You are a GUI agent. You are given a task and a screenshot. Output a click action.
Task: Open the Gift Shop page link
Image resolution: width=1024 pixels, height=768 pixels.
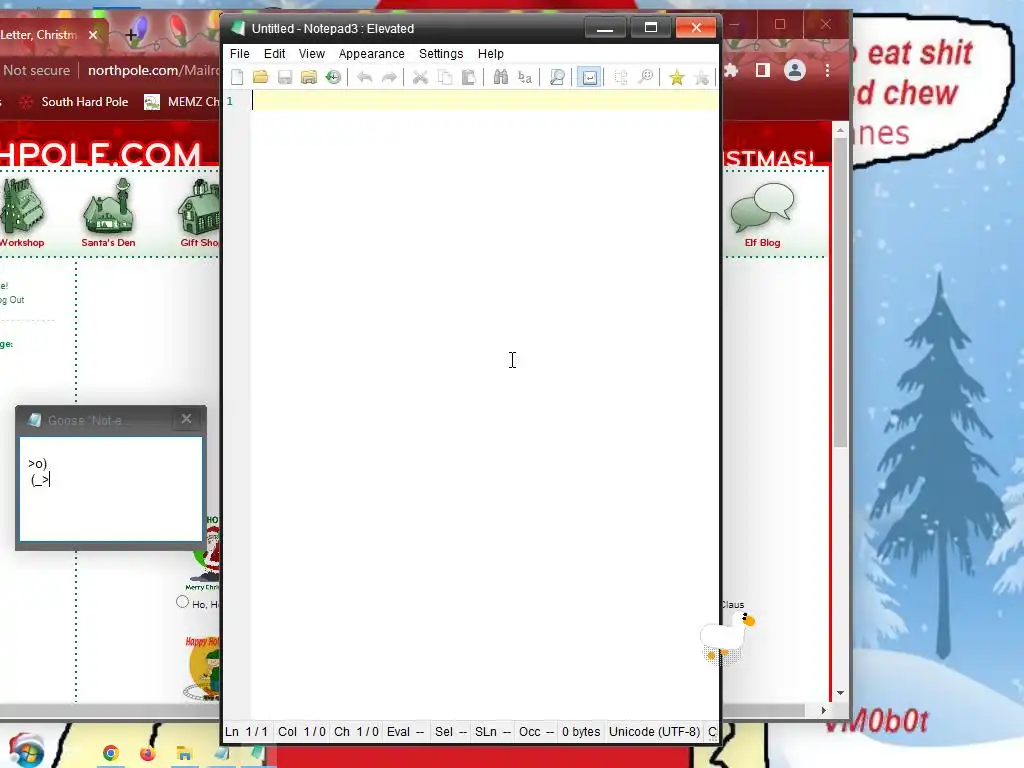point(199,214)
